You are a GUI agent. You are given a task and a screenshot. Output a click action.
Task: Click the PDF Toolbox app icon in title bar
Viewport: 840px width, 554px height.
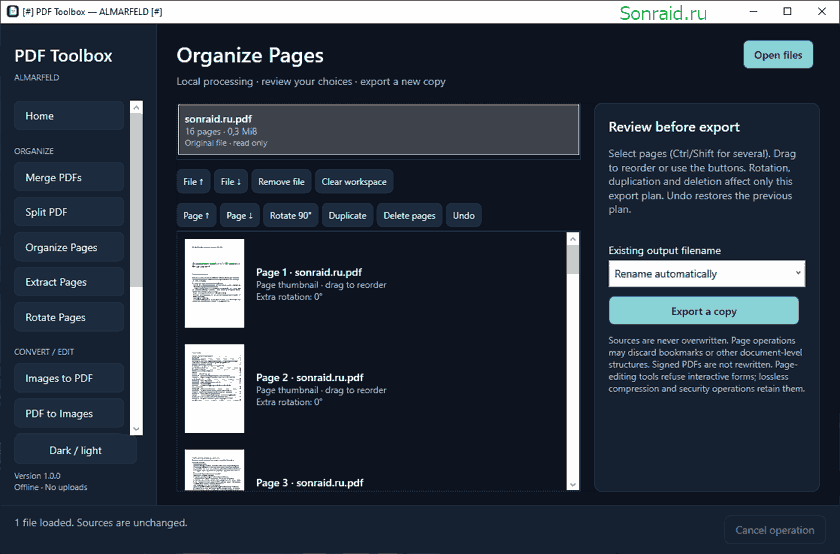coord(12,11)
